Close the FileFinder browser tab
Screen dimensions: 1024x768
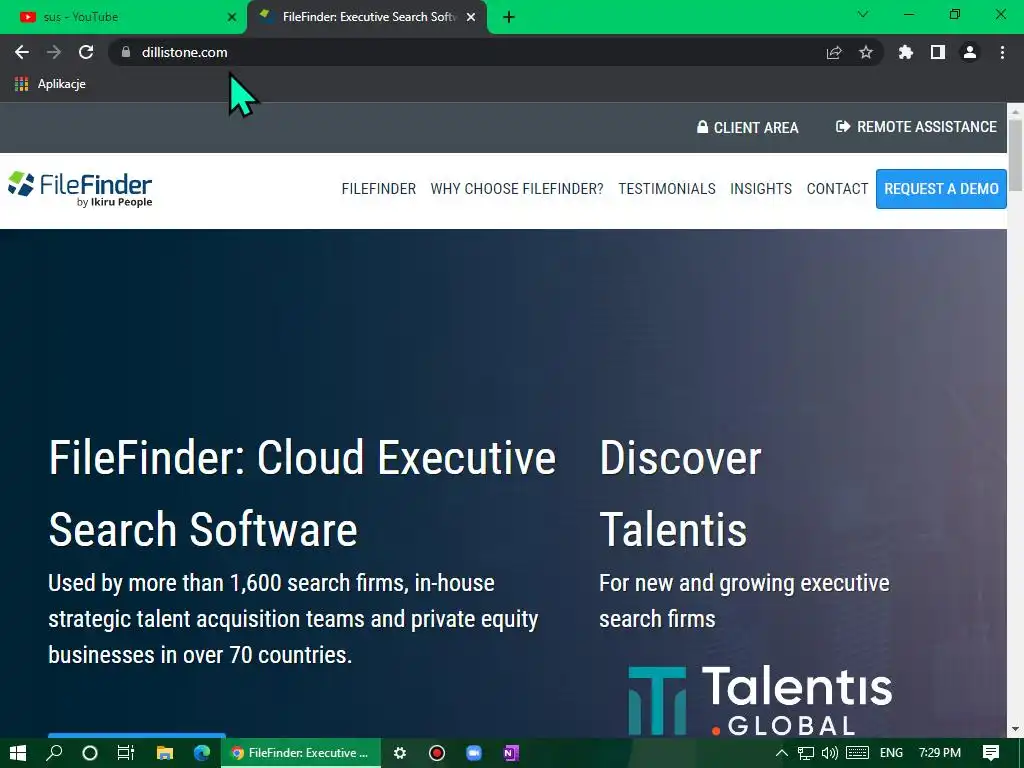[471, 17]
